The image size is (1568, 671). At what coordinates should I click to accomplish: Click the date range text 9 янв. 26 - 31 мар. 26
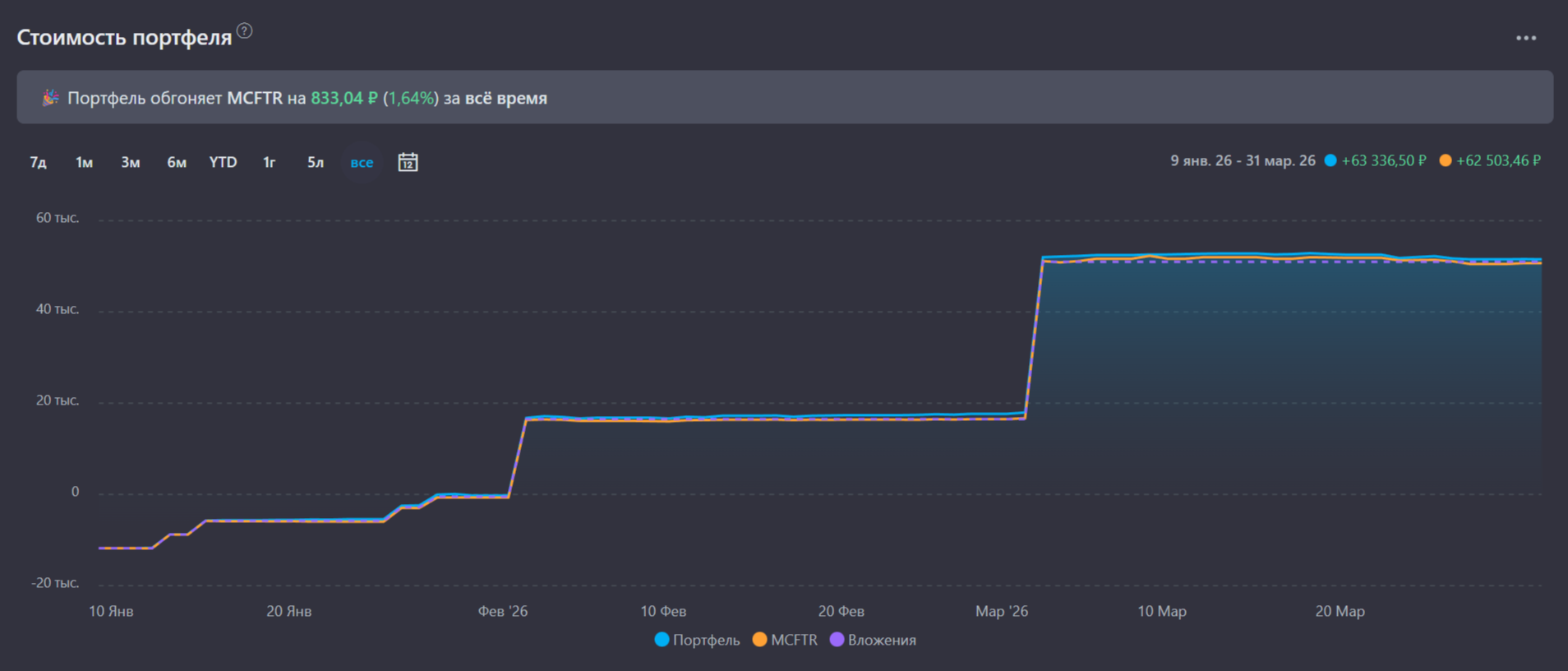[x=1243, y=160]
